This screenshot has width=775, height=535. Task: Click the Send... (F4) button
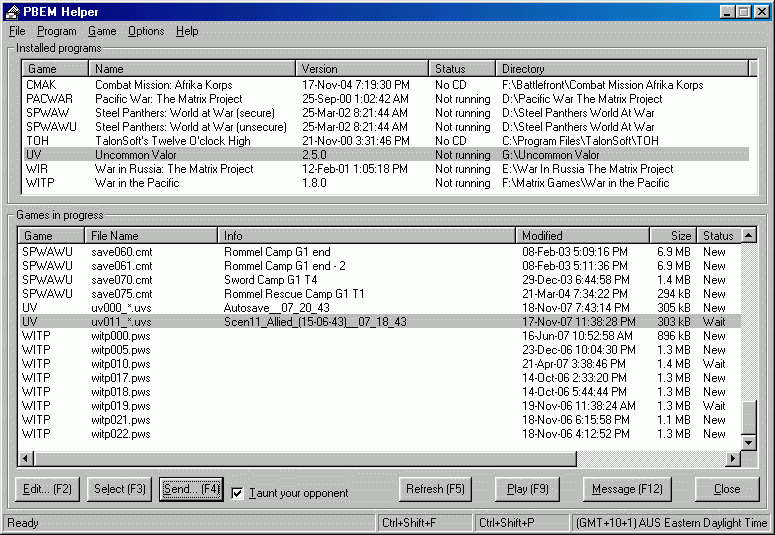pyautogui.click(x=192, y=490)
